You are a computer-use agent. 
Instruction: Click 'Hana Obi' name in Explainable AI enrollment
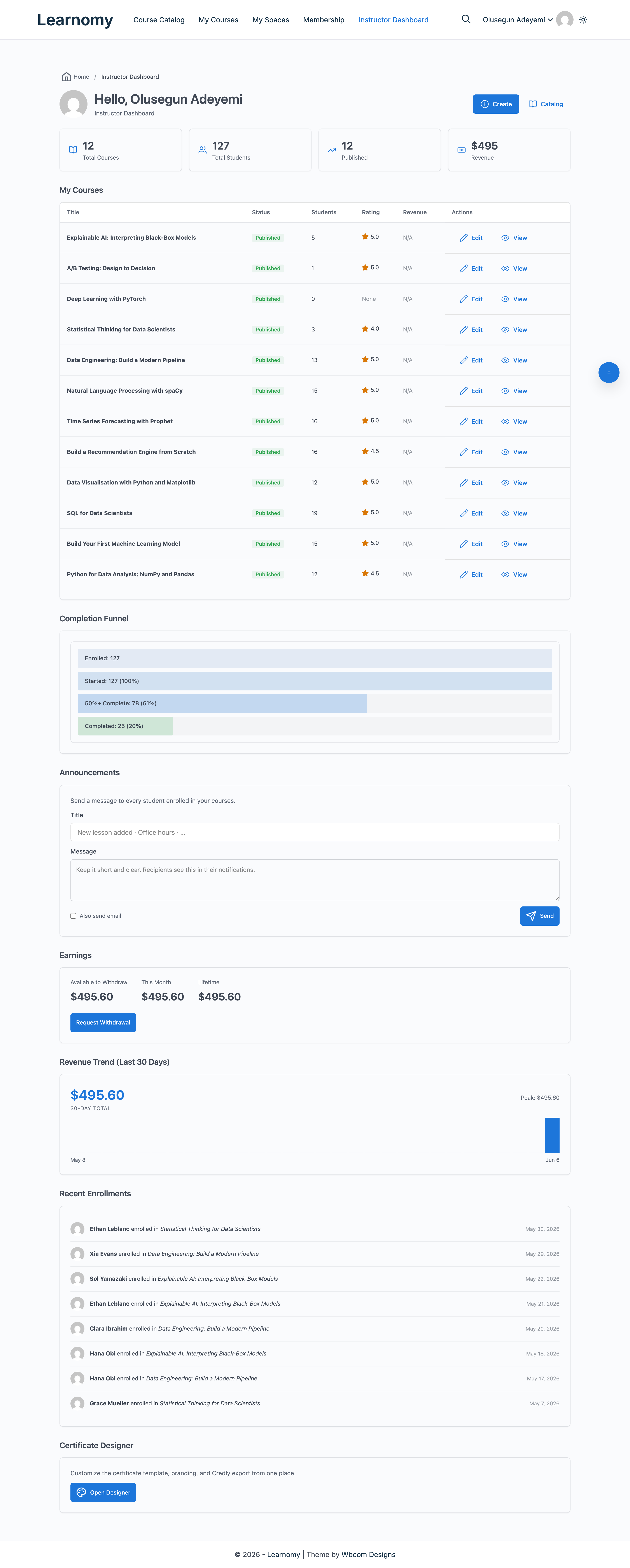(102, 1354)
